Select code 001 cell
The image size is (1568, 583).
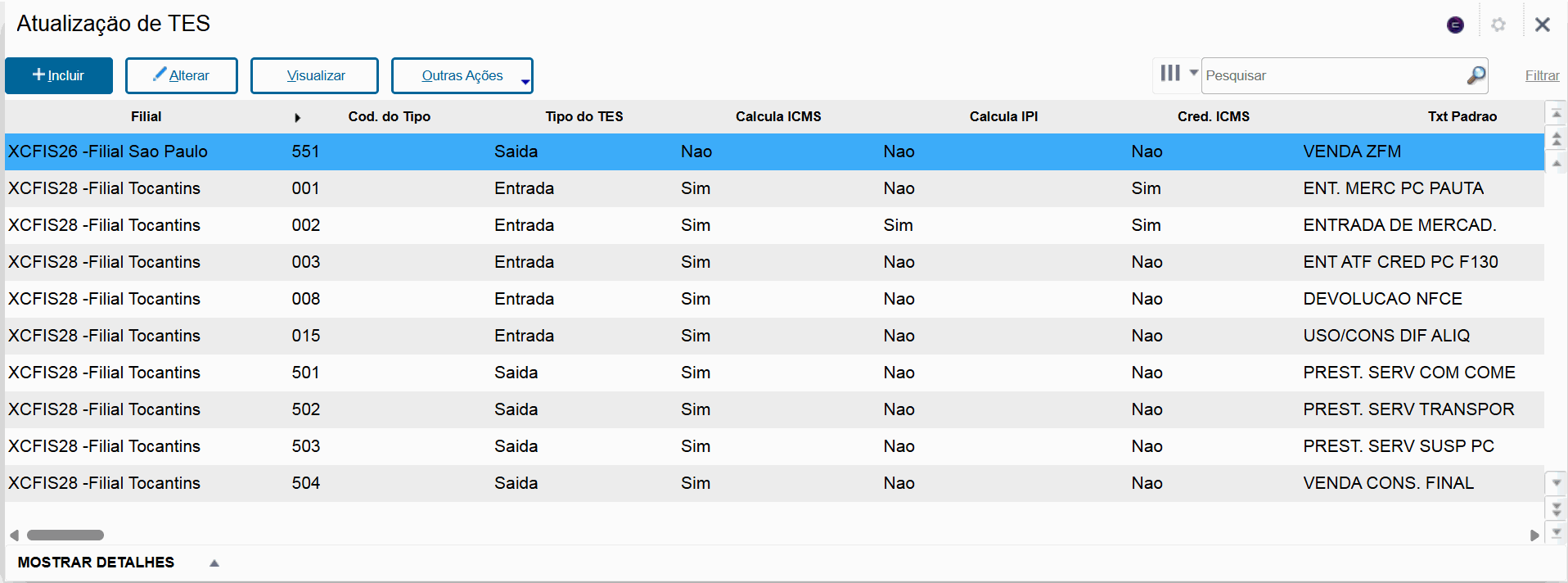pos(305,188)
